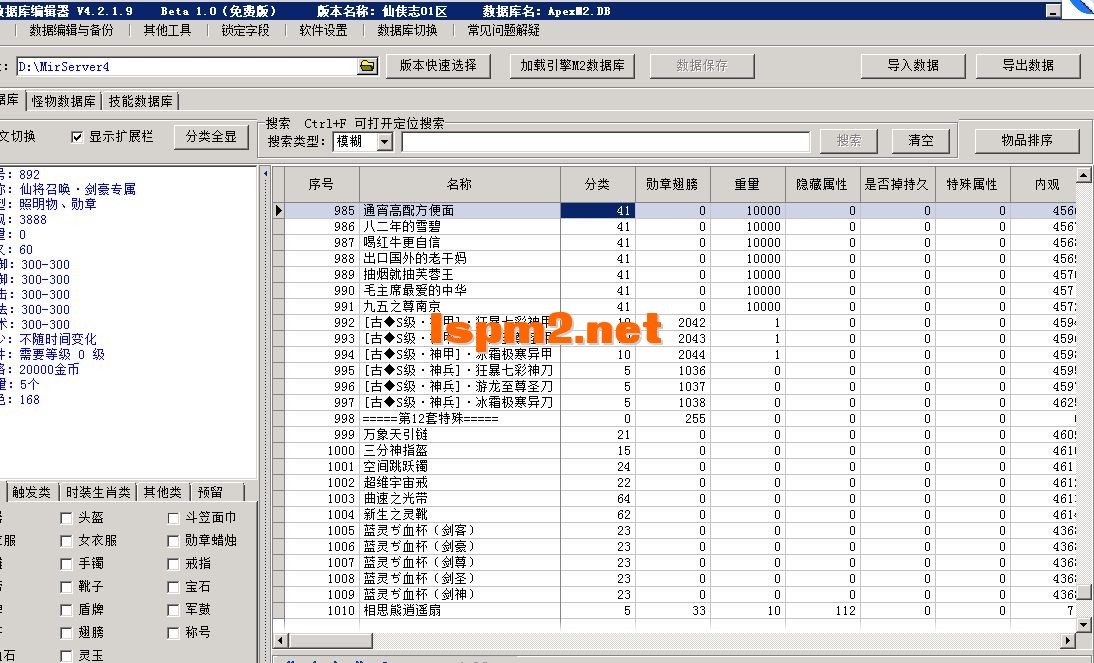The image size is (1094, 663).
Task: Toggle the 显示扩展栏 checkbox
Action: [x=76, y=138]
